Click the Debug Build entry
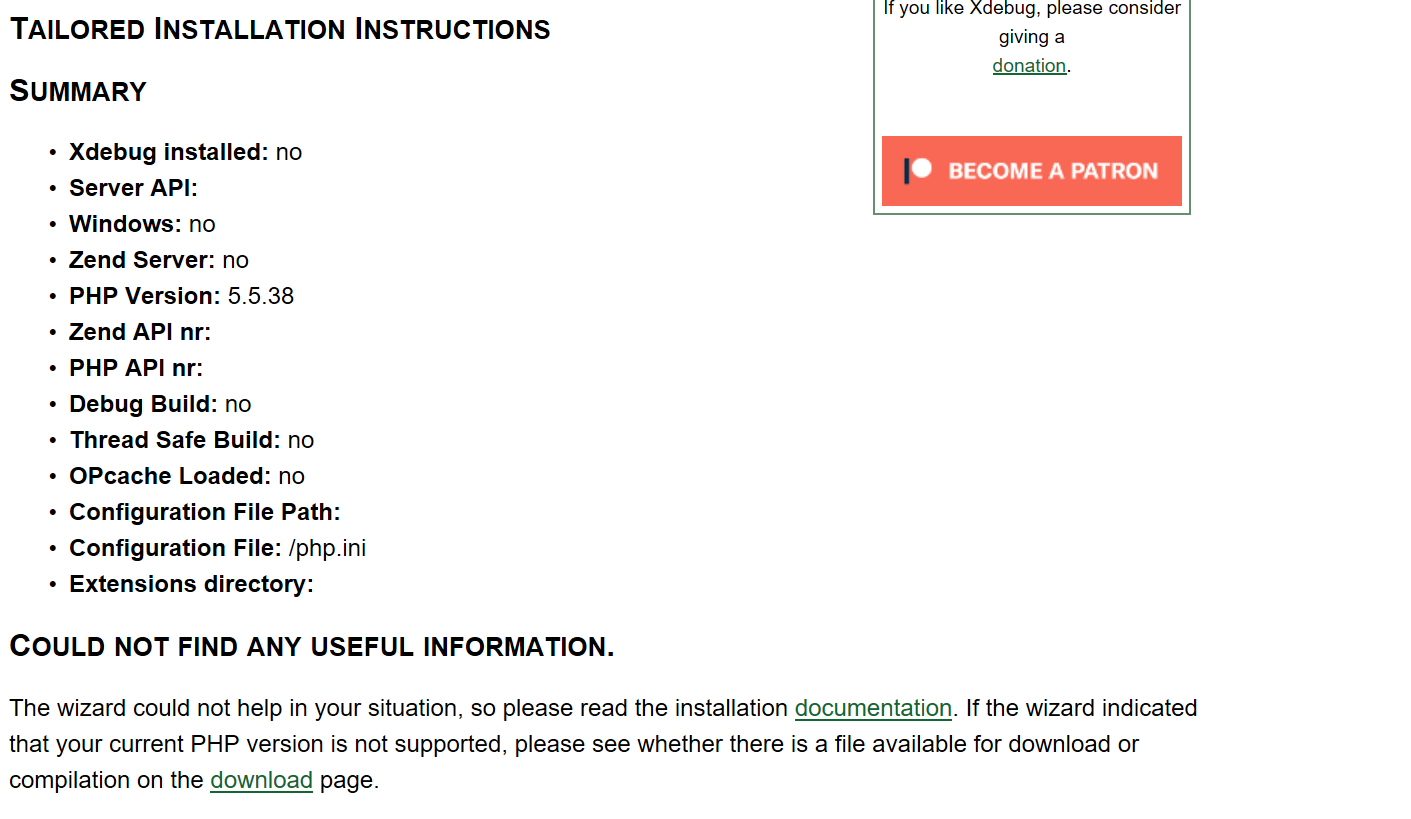Viewport: 1411px width, 819px height. coord(160,404)
